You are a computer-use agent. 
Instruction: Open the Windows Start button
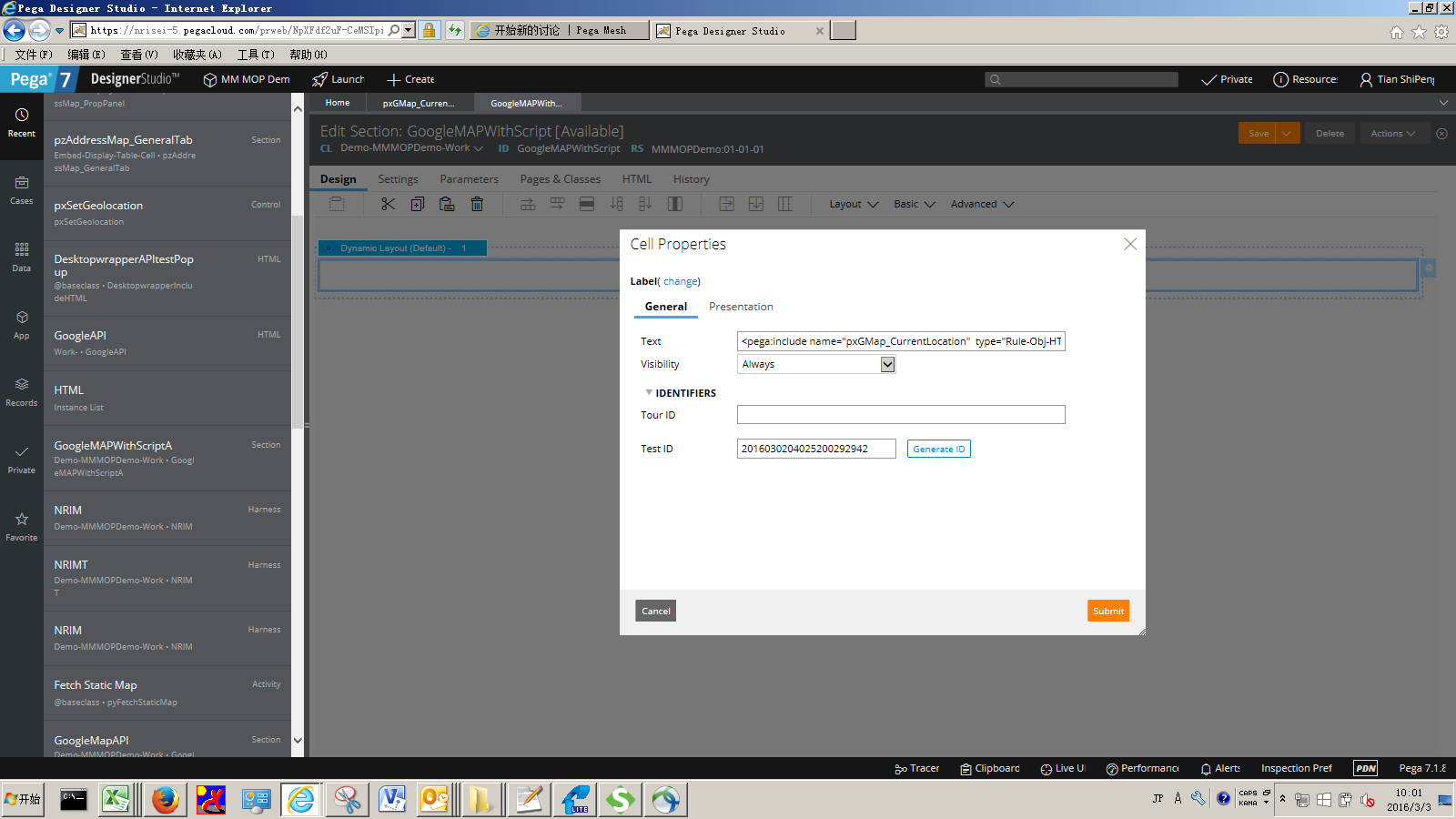pyautogui.click(x=23, y=800)
